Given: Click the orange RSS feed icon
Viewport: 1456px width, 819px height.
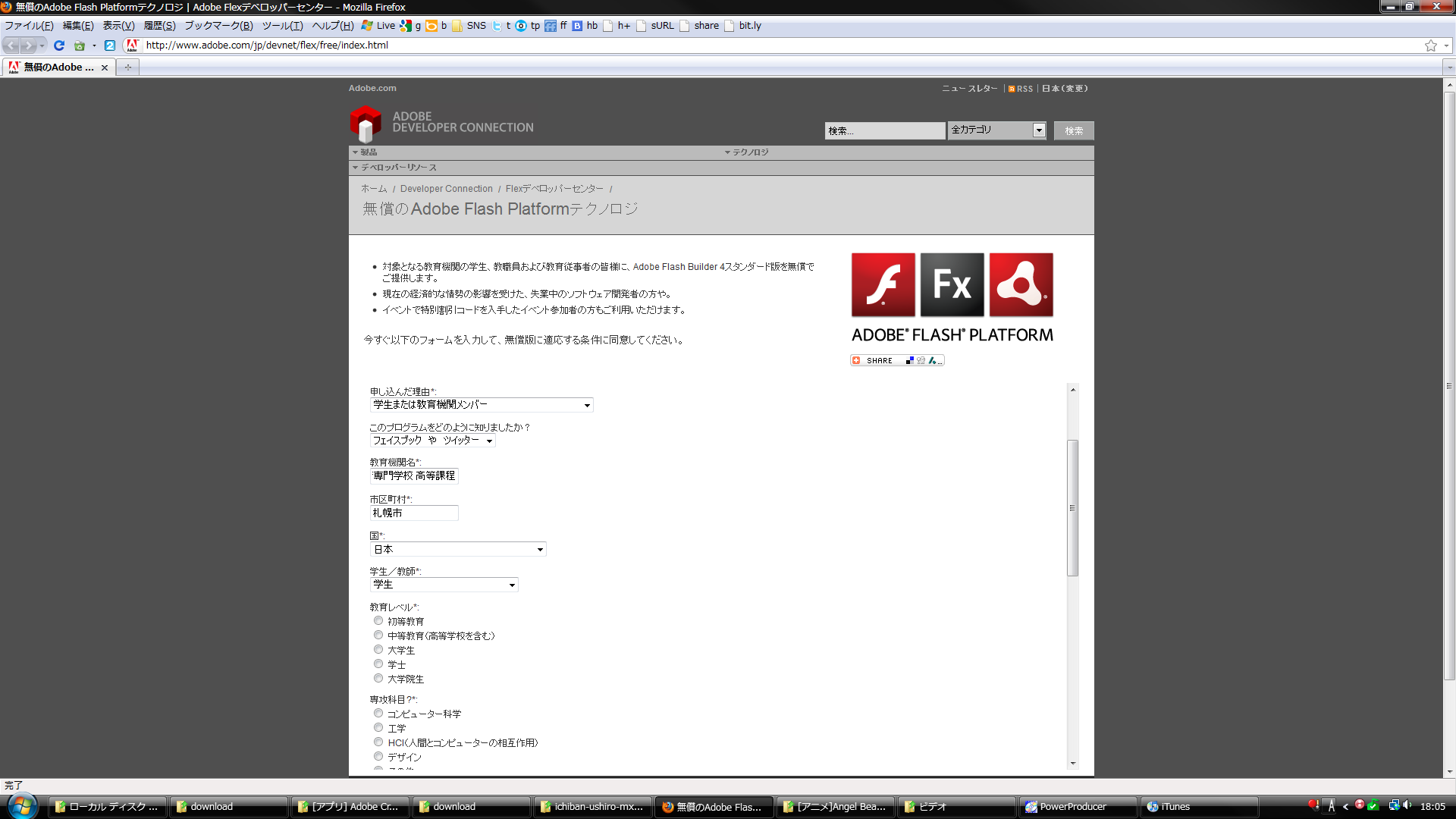Looking at the screenshot, I should click(x=1012, y=89).
